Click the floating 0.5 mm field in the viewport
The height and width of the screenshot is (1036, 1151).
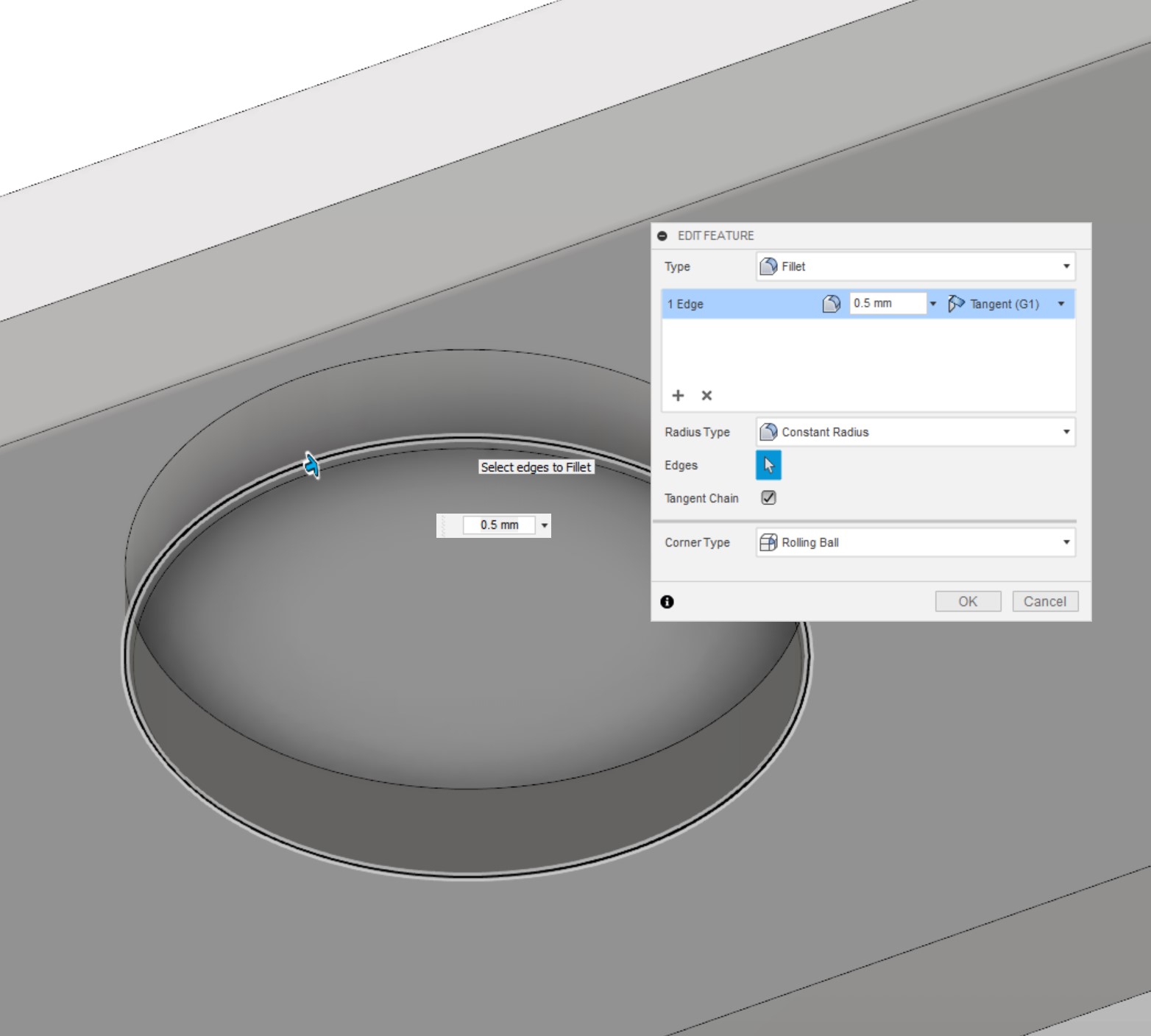pos(499,525)
